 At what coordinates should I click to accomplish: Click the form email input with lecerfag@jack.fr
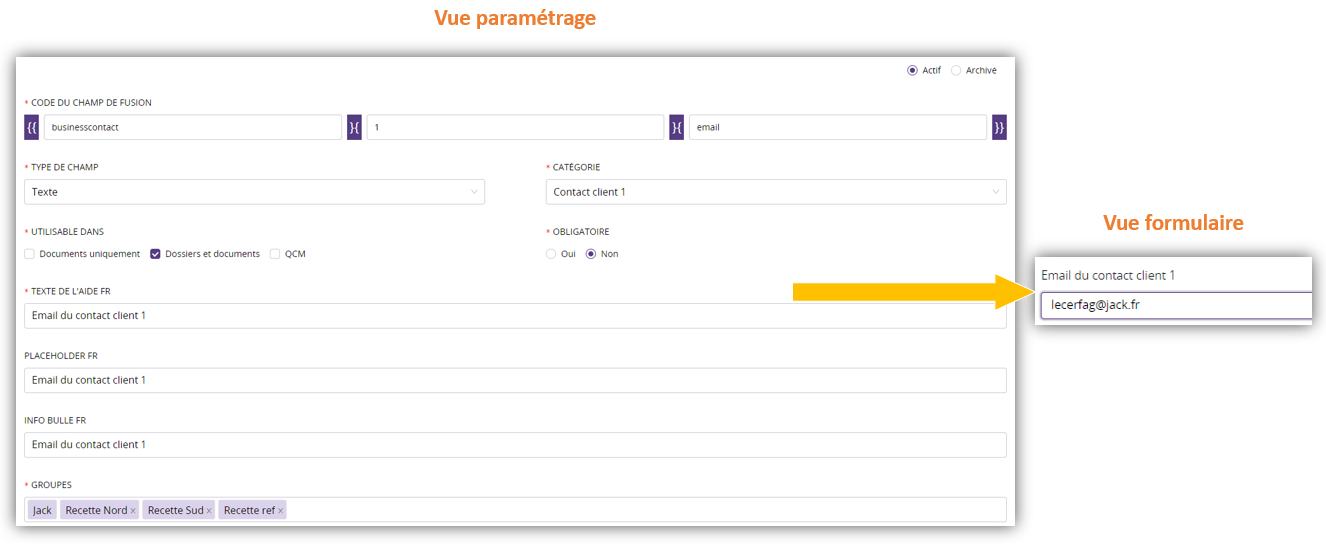point(1175,305)
